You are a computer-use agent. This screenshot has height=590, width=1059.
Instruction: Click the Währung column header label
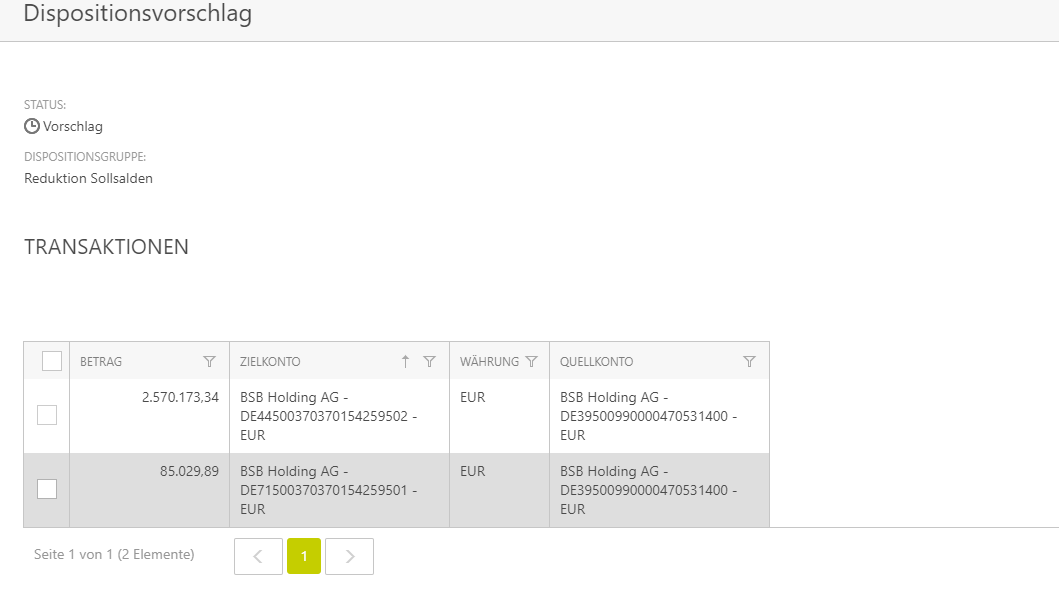pos(489,362)
